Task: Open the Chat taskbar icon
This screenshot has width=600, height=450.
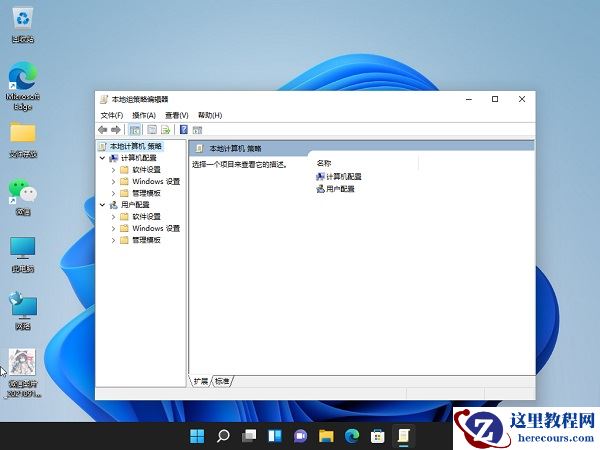Action: 300,436
